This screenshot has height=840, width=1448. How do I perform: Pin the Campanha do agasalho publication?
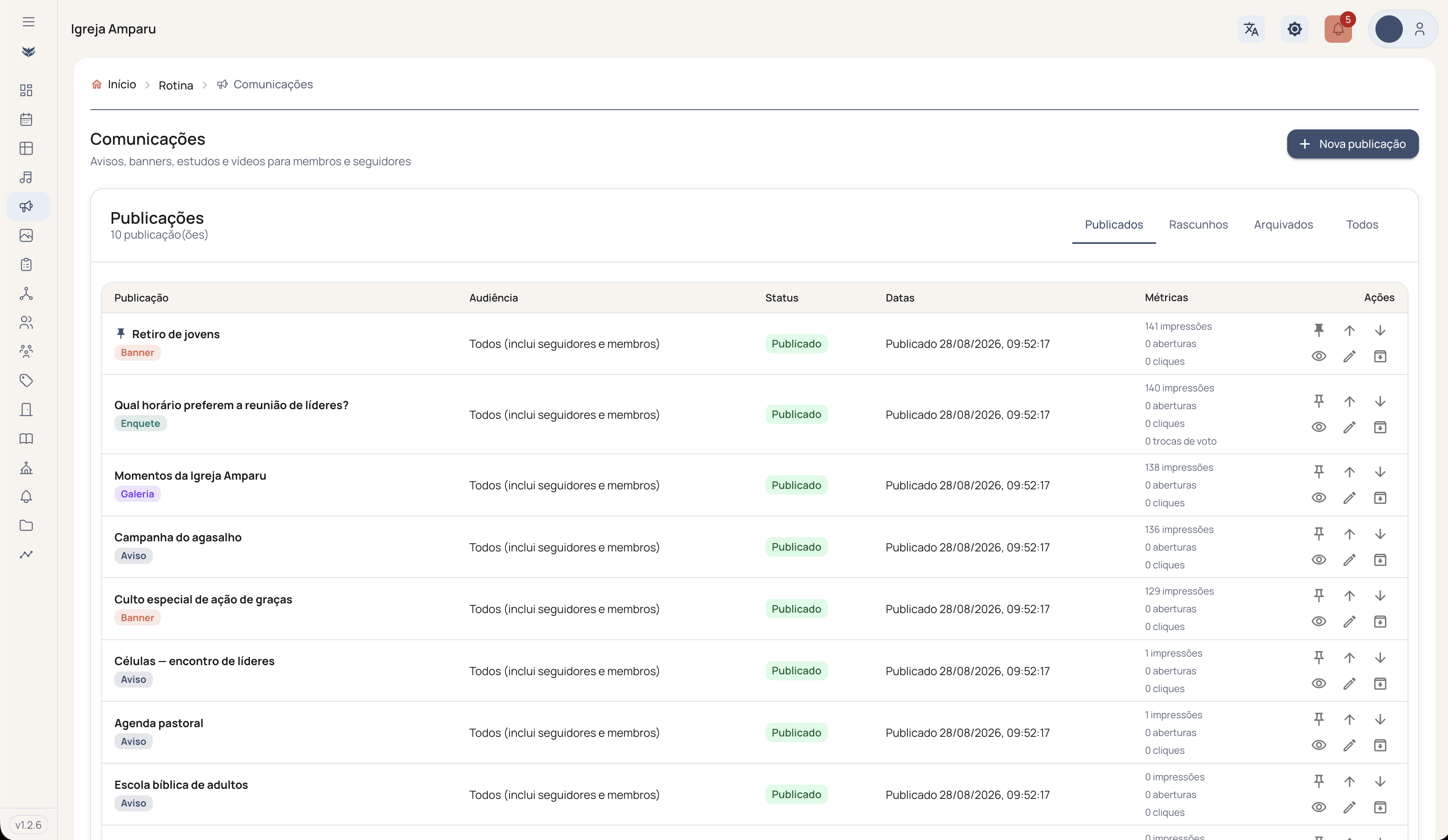(1319, 534)
